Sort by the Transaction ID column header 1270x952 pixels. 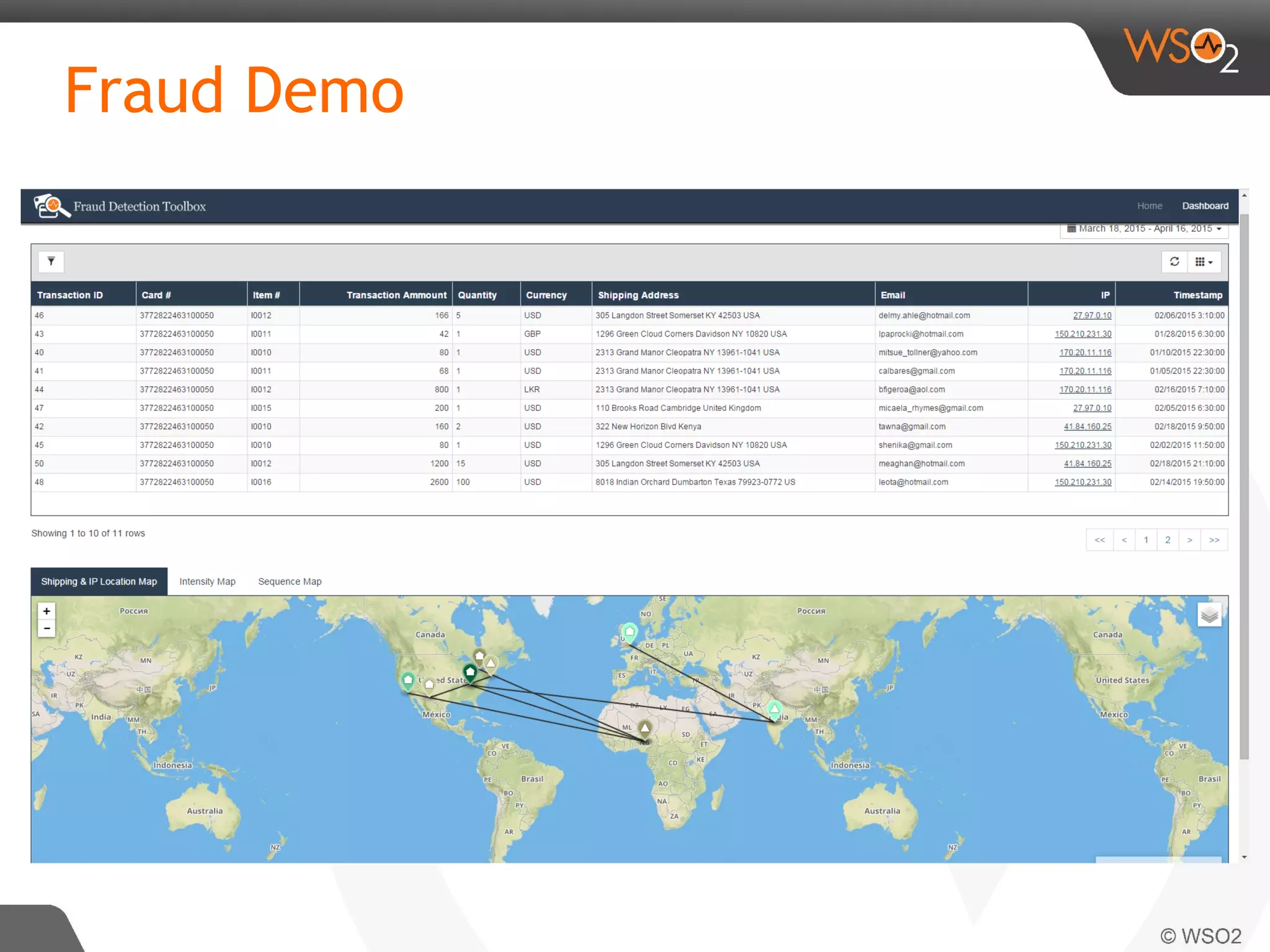point(83,295)
